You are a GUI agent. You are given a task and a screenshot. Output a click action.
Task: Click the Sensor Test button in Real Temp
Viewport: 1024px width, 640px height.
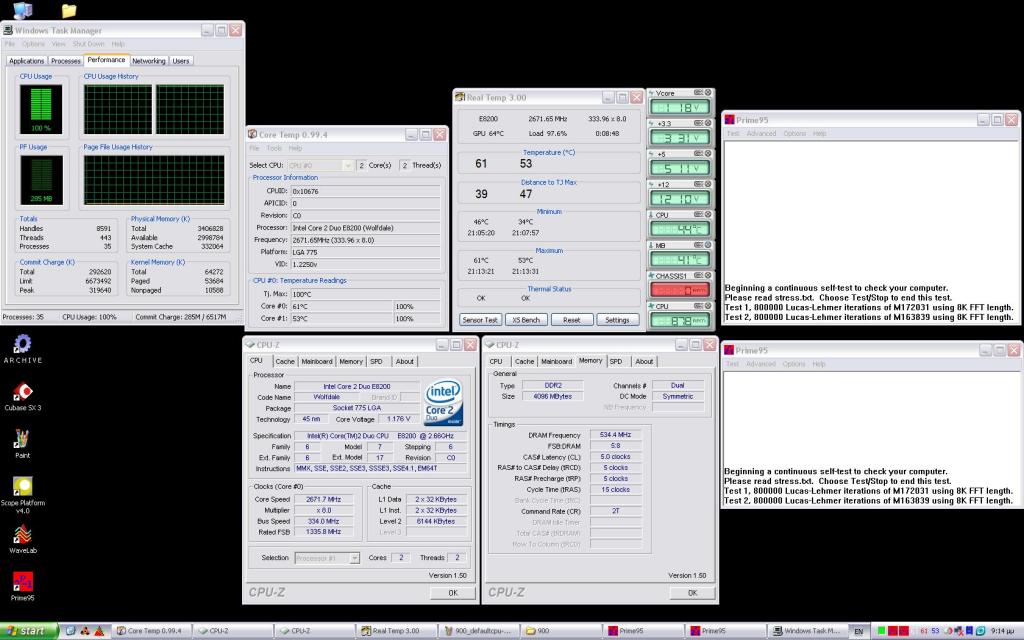pos(480,320)
